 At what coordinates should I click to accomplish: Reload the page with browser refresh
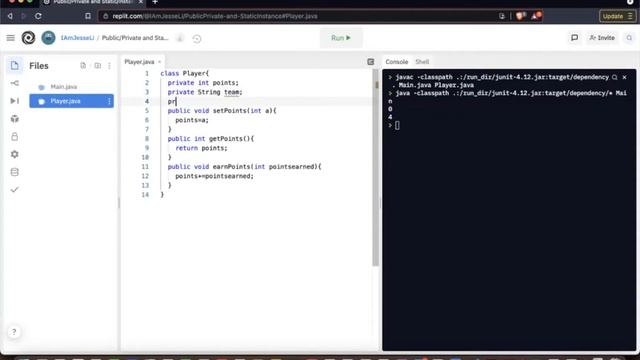click(38, 16)
